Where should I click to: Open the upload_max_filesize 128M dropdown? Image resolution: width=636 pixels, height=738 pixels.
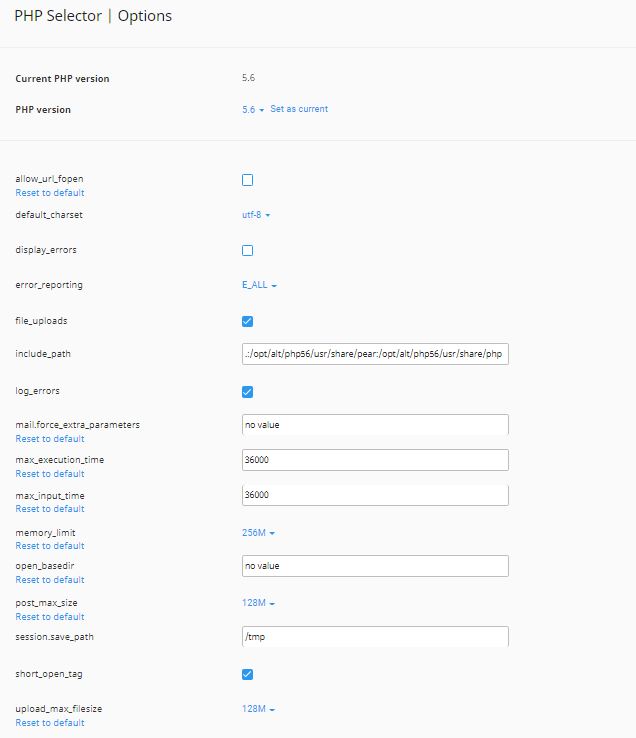click(258, 709)
